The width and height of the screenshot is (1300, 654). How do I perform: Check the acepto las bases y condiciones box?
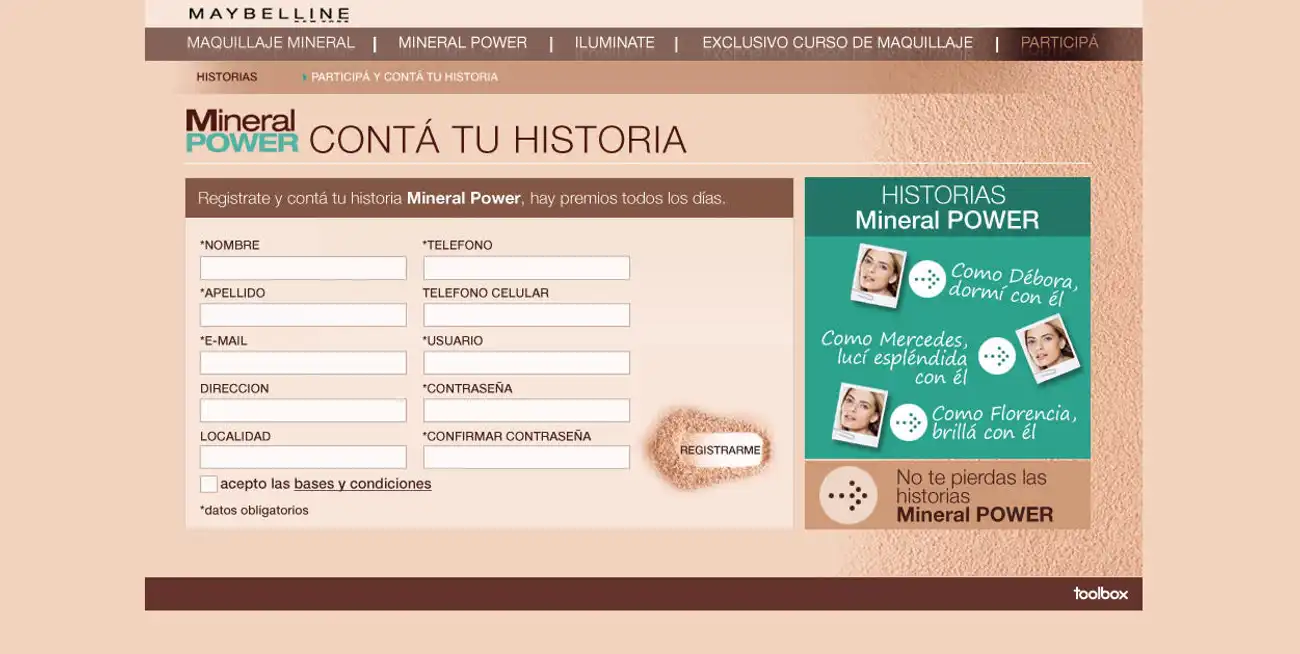pyautogui.click(x=208, y=484)
